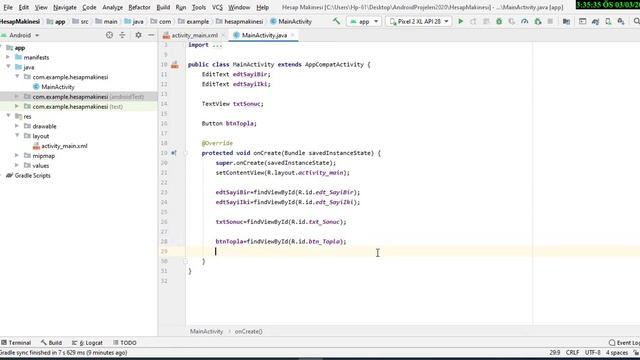Image resolution: width=640 pixels, height=360 pixels.
Task: Open the Pixel 2 XL API 28 device dropdown
Action: (x=419, y=21)
